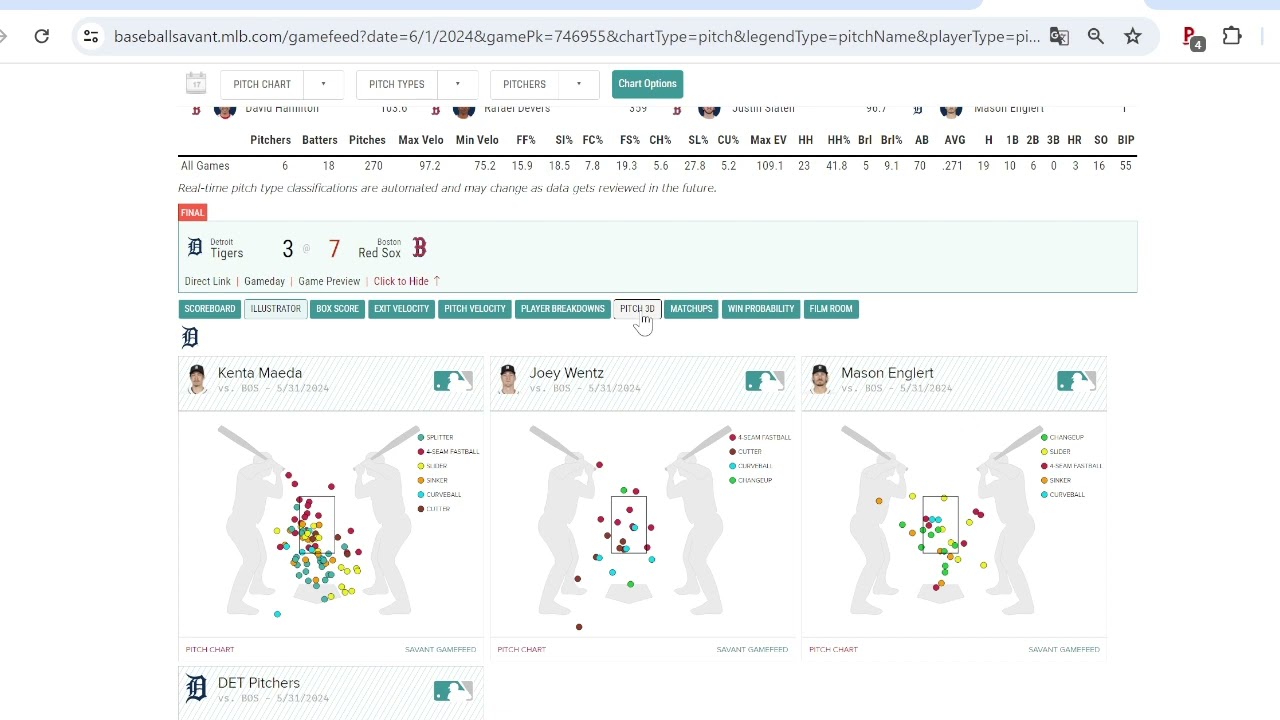Open the browser Extensions puzzle icon
The width and height of the screenshot is (1280, 720).
1232,36
